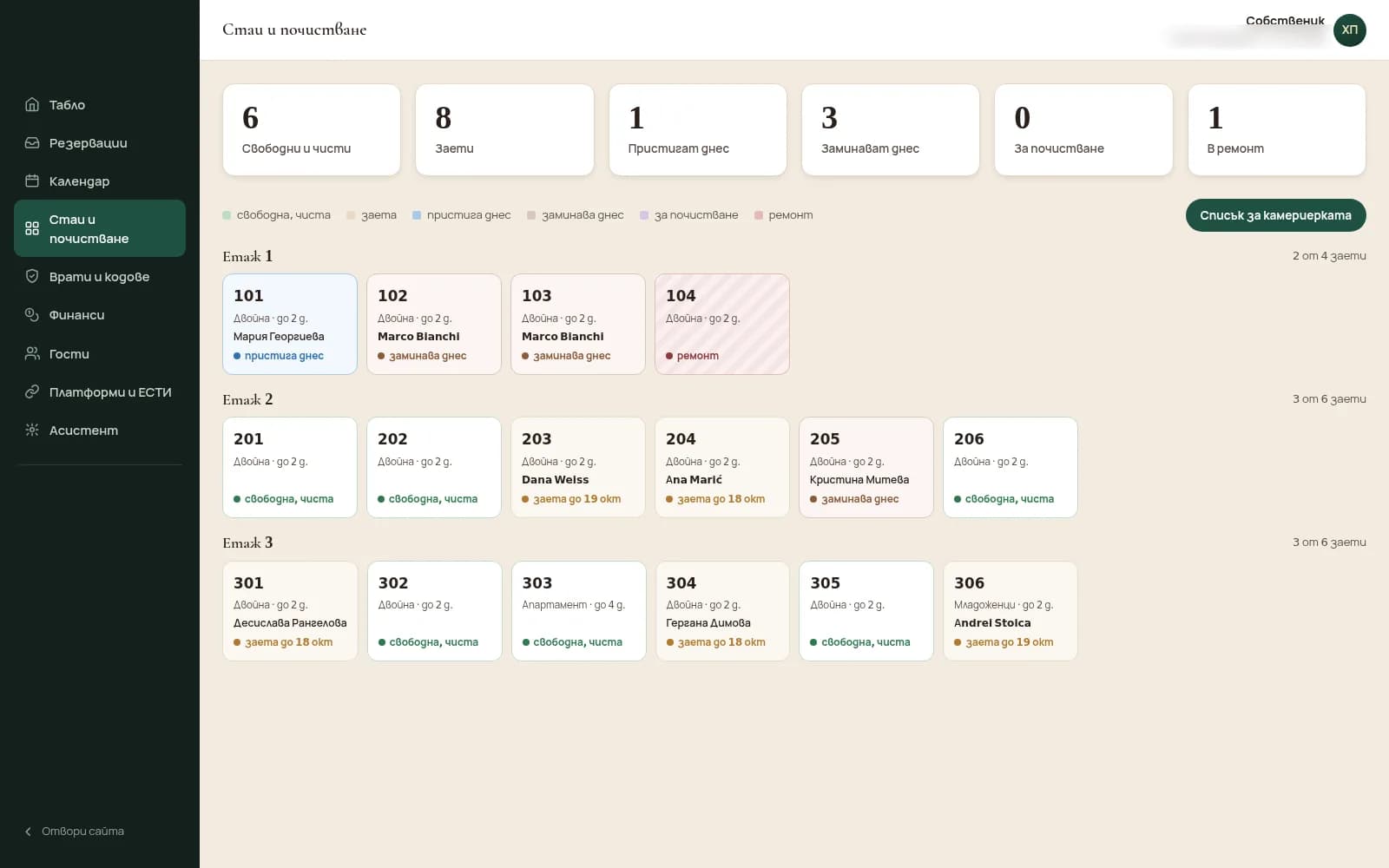Click '2 от 4 заети' floor text
Screen dimensions: 1389x868
tap(1329, 256)
